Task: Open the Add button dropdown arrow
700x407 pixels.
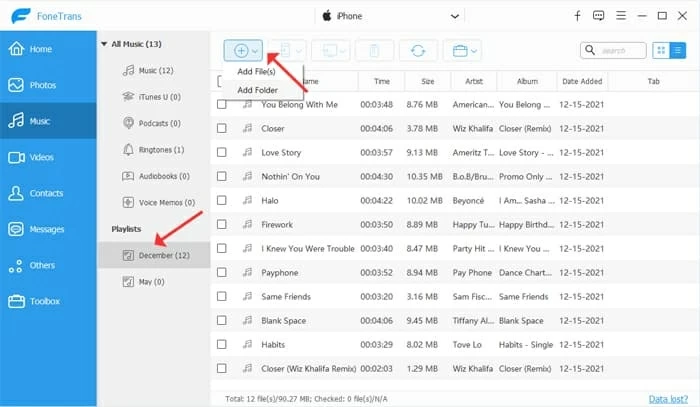Action: [255, 51]
